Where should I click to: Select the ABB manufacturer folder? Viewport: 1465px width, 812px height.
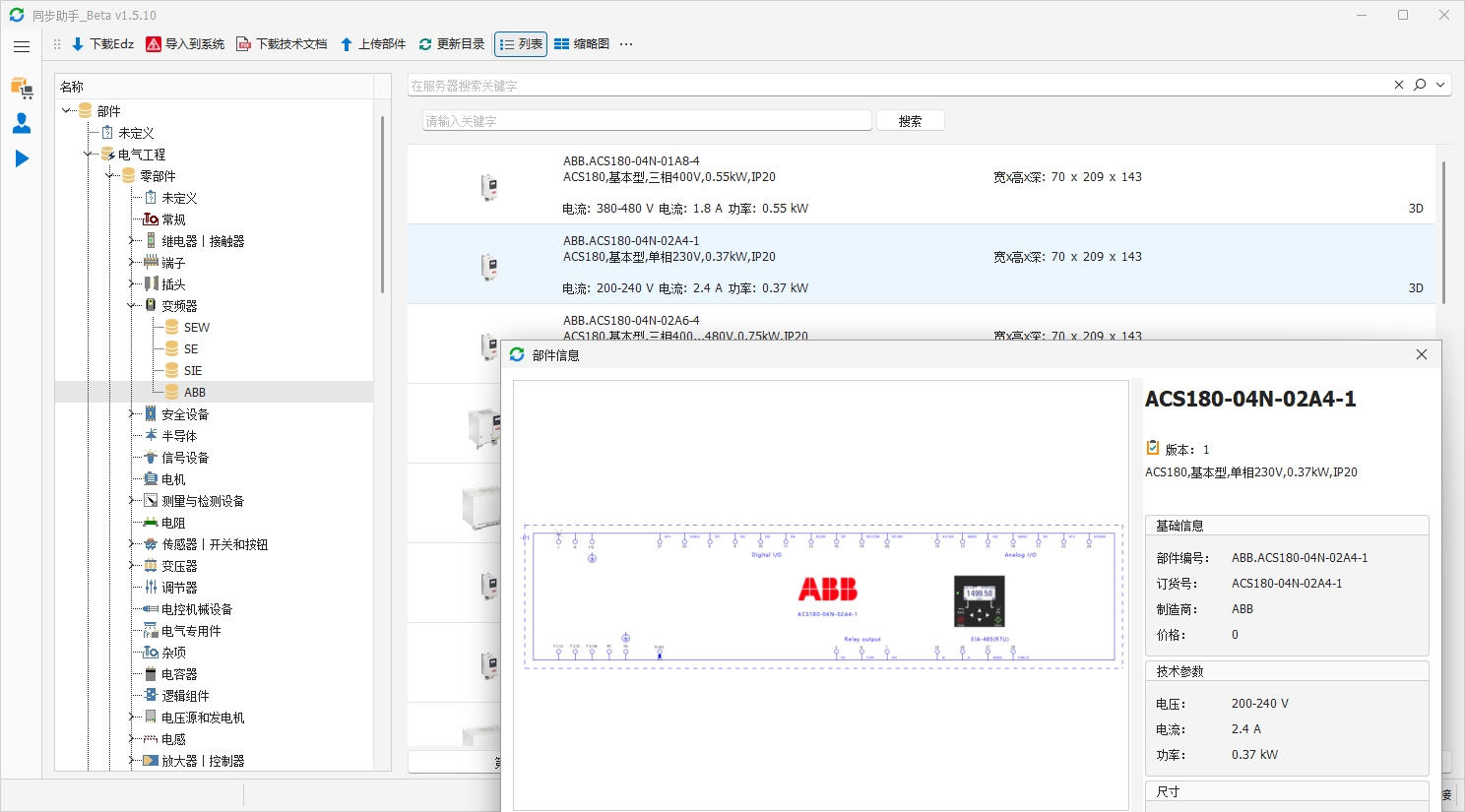tap(194, 393)
